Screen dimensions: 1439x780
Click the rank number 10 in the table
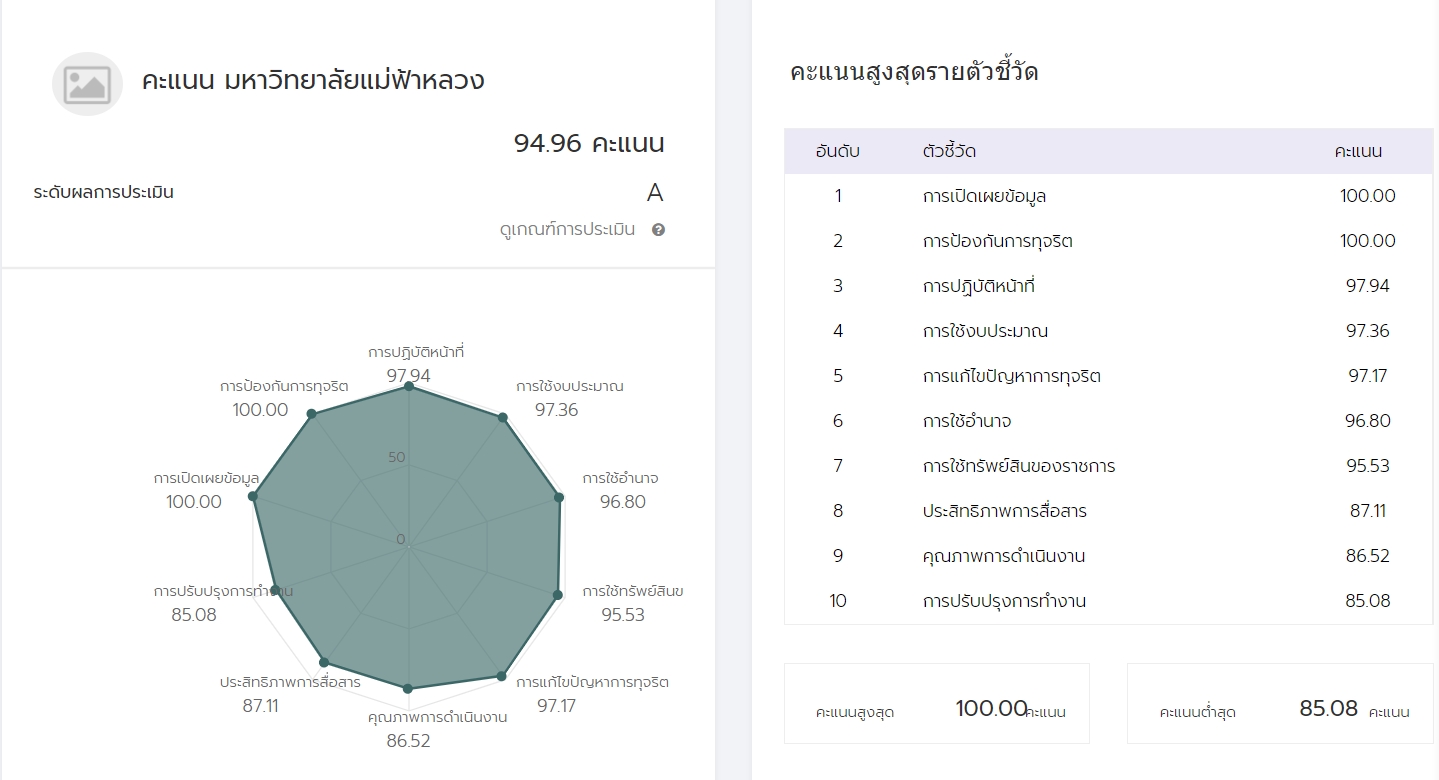[838, 601]
